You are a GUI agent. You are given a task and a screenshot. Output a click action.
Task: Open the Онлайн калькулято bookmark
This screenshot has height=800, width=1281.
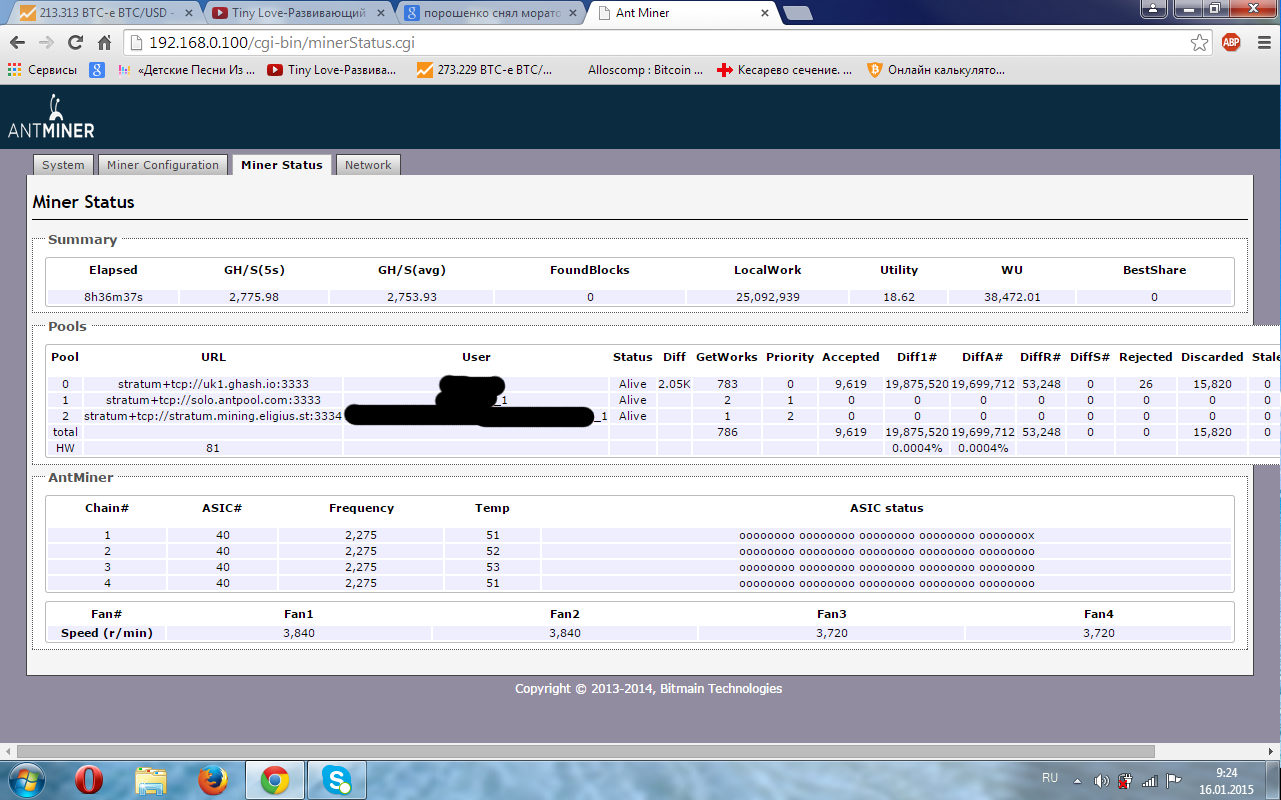pyautogui.click(x=936, y=70)
